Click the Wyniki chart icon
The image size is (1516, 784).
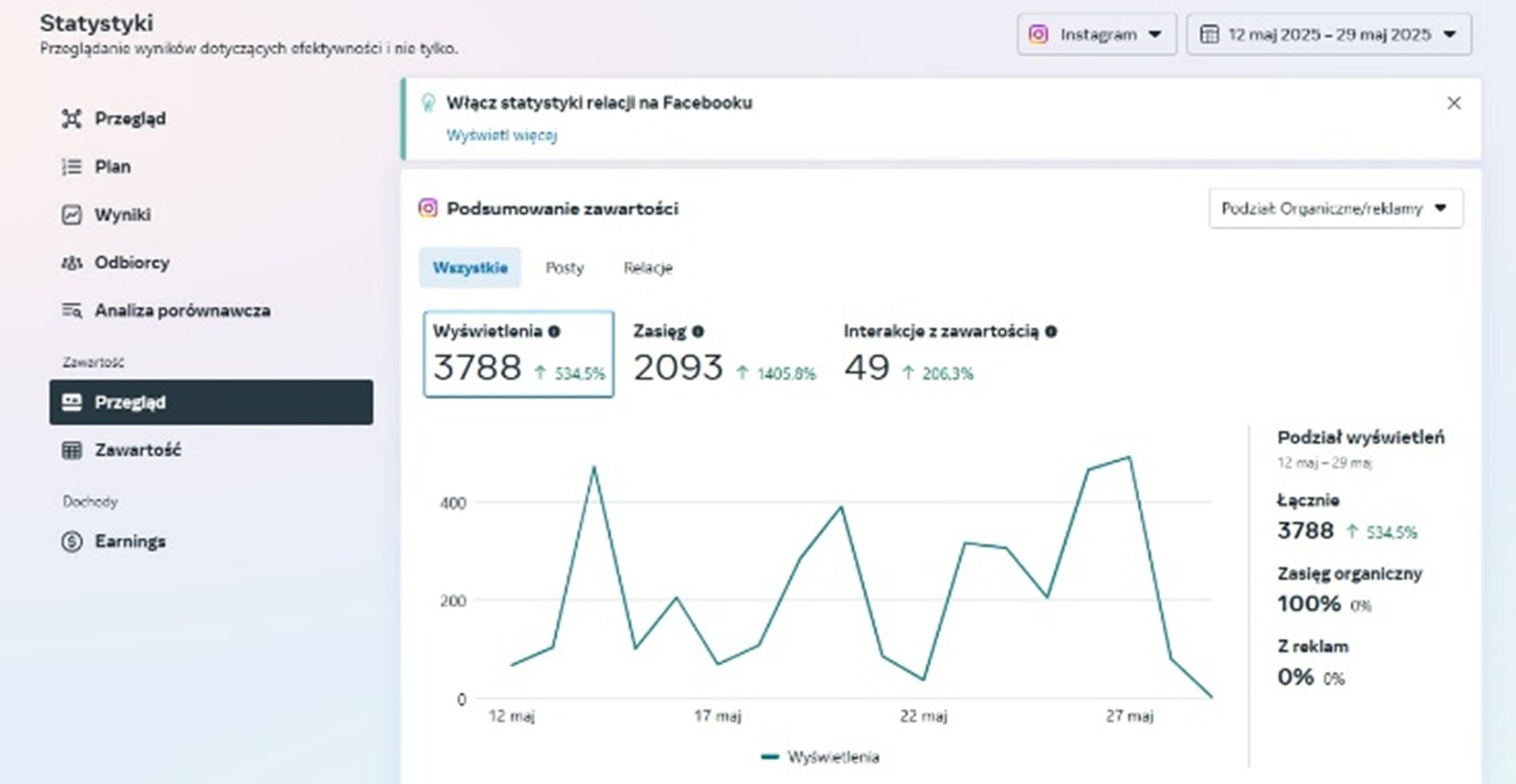71,215
